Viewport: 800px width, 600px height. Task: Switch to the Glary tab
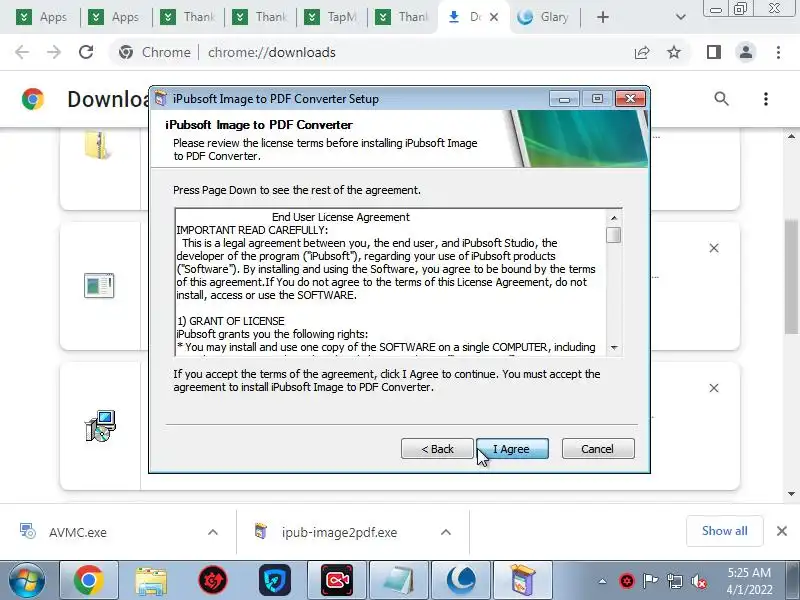pyautogui.click(x=542, y=17)
